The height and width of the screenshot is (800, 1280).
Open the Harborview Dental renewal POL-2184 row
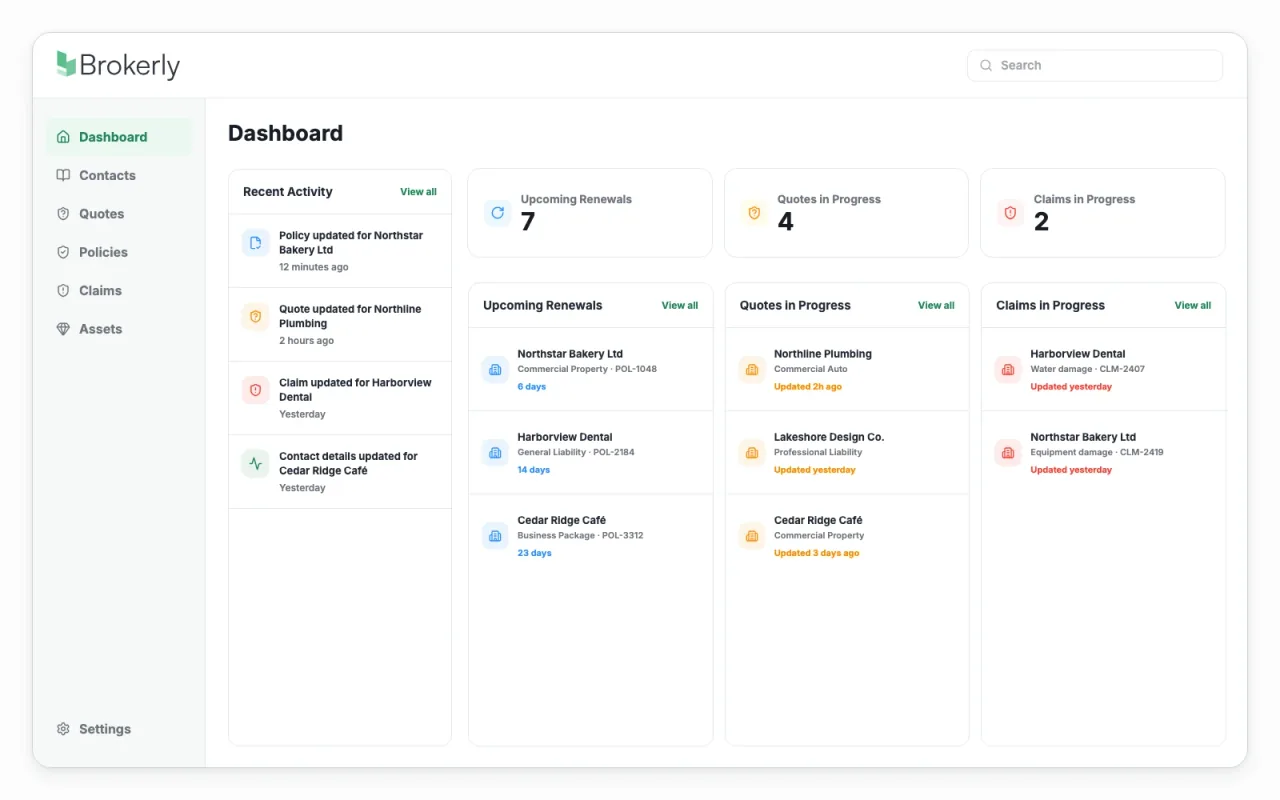pyautogui.click(x=591, y=453)
